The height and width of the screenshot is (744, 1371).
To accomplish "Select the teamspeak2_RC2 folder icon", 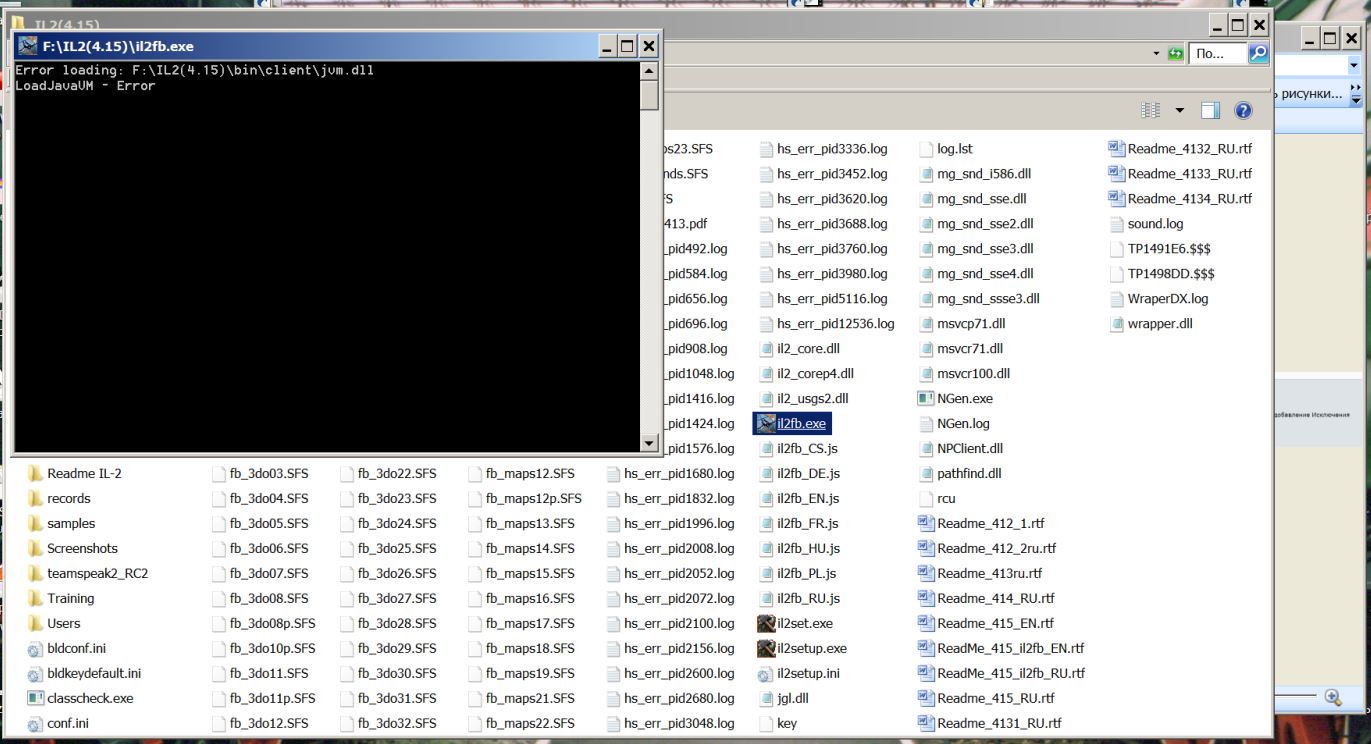I will pos(36,574).
